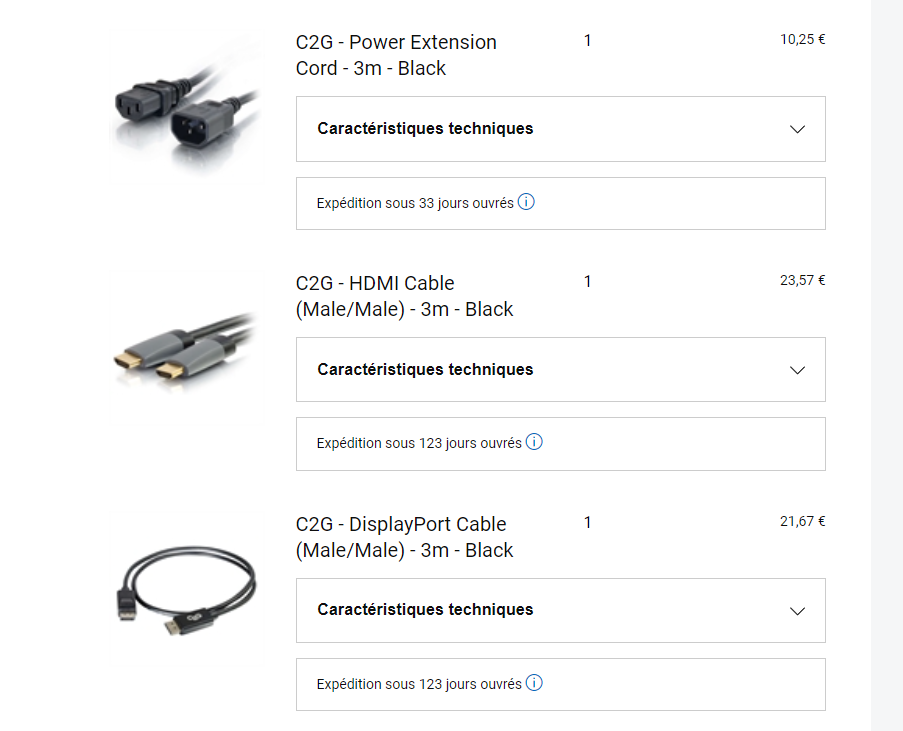903x731 pixels.
Task: Click the 10,25 € price
Action: 802,40
